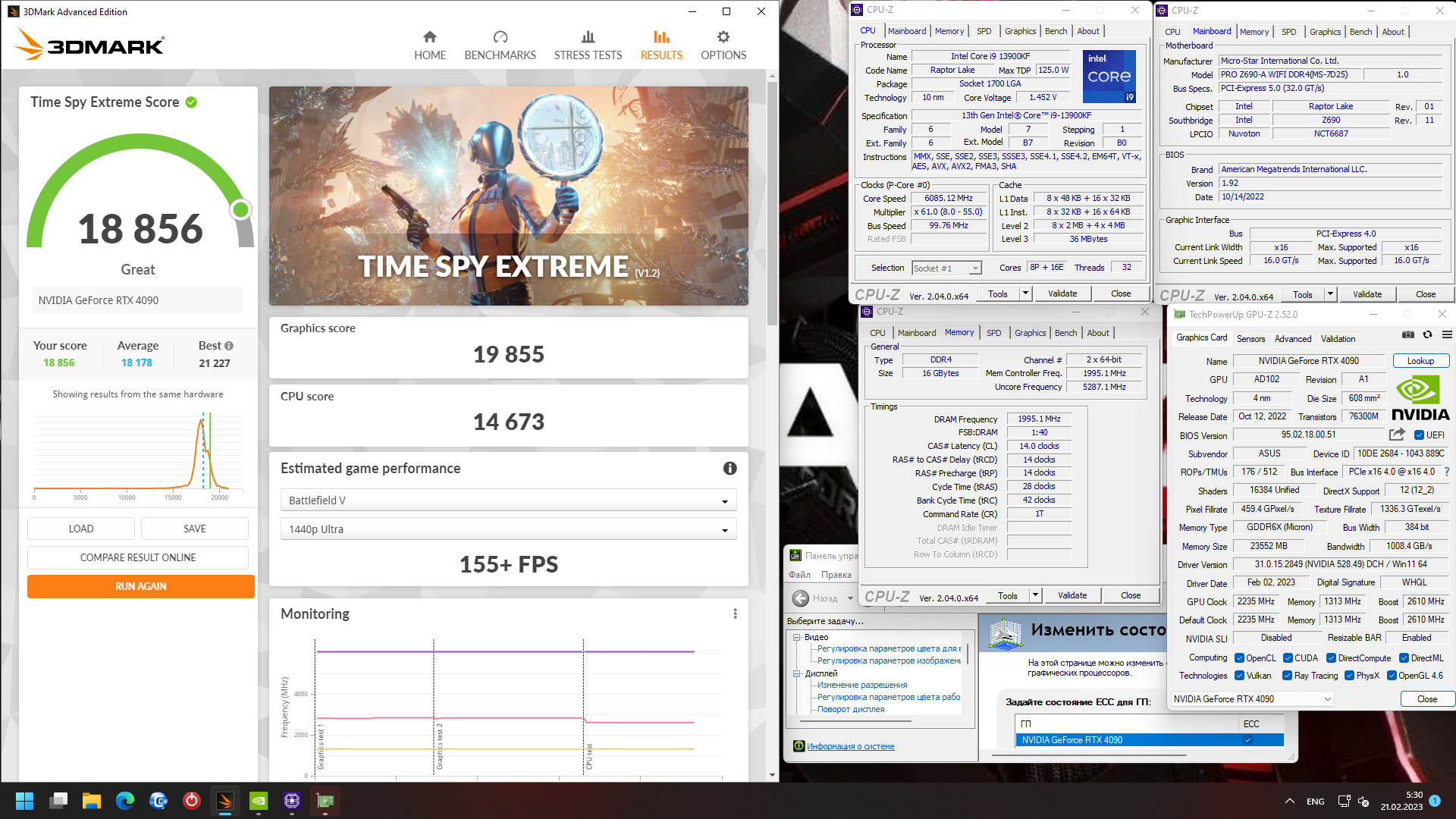
Task: Click the back arrow in NVIDIA Control Panel
Action: pyautogui.click(x=800, y=598)
